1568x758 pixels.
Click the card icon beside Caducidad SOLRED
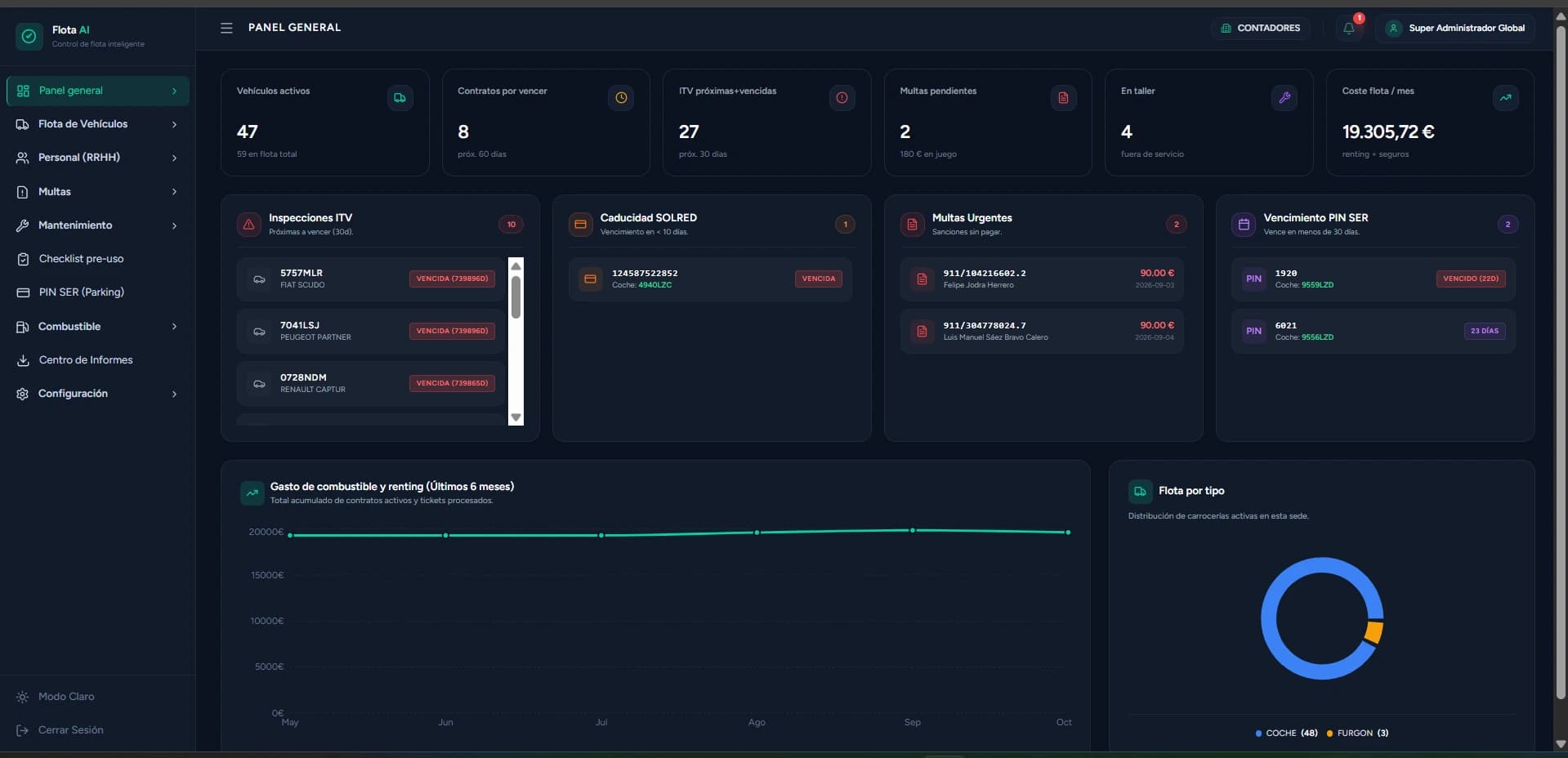[581, 224]
